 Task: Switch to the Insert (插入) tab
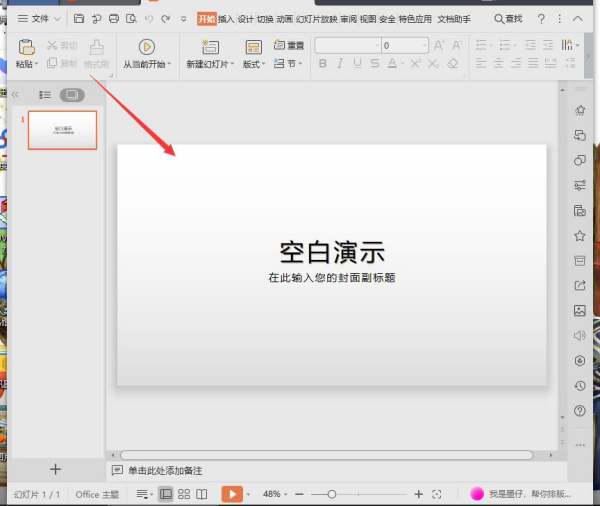226,19
